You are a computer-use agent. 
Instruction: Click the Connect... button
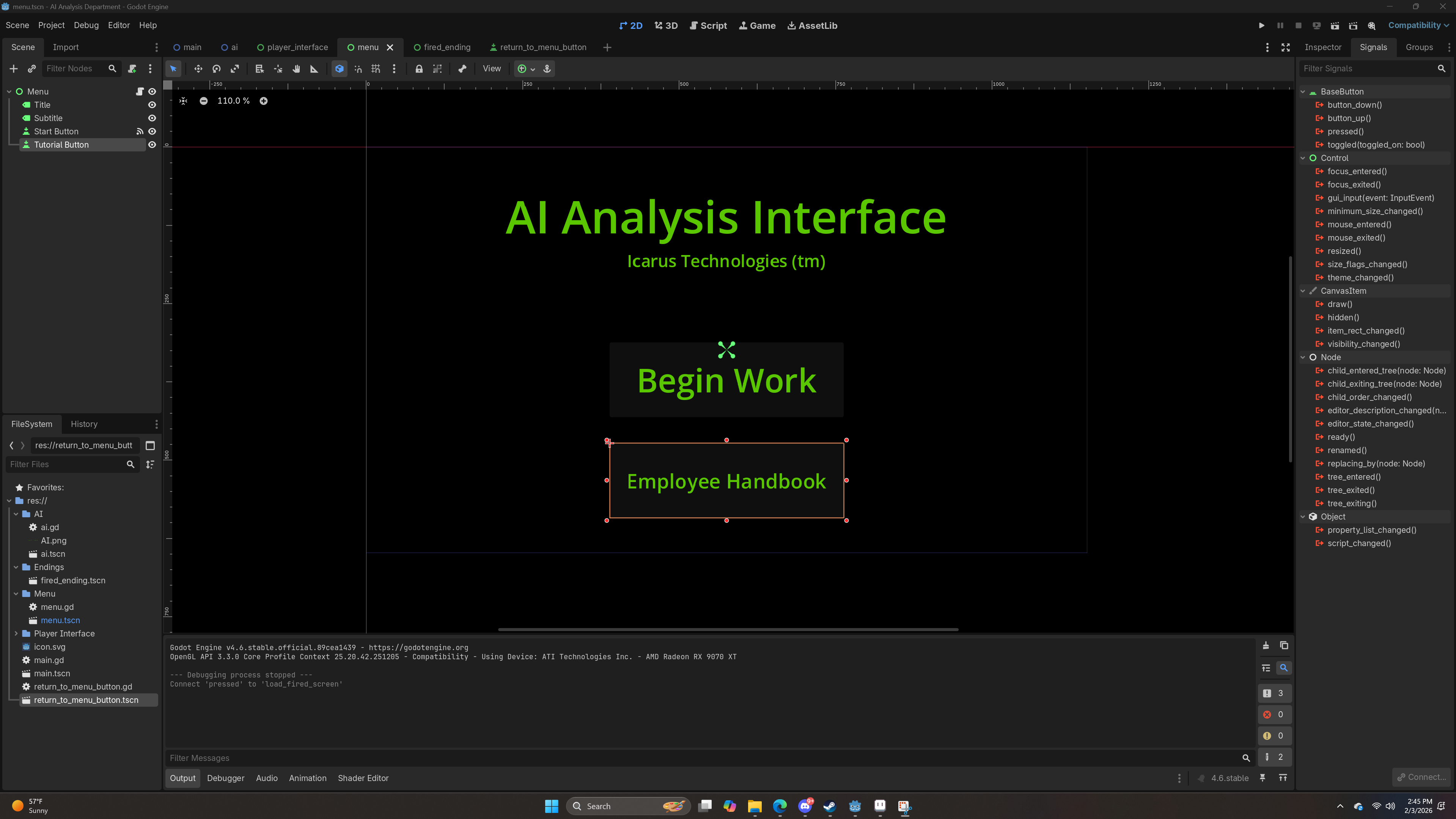[x=1421, y=777]
